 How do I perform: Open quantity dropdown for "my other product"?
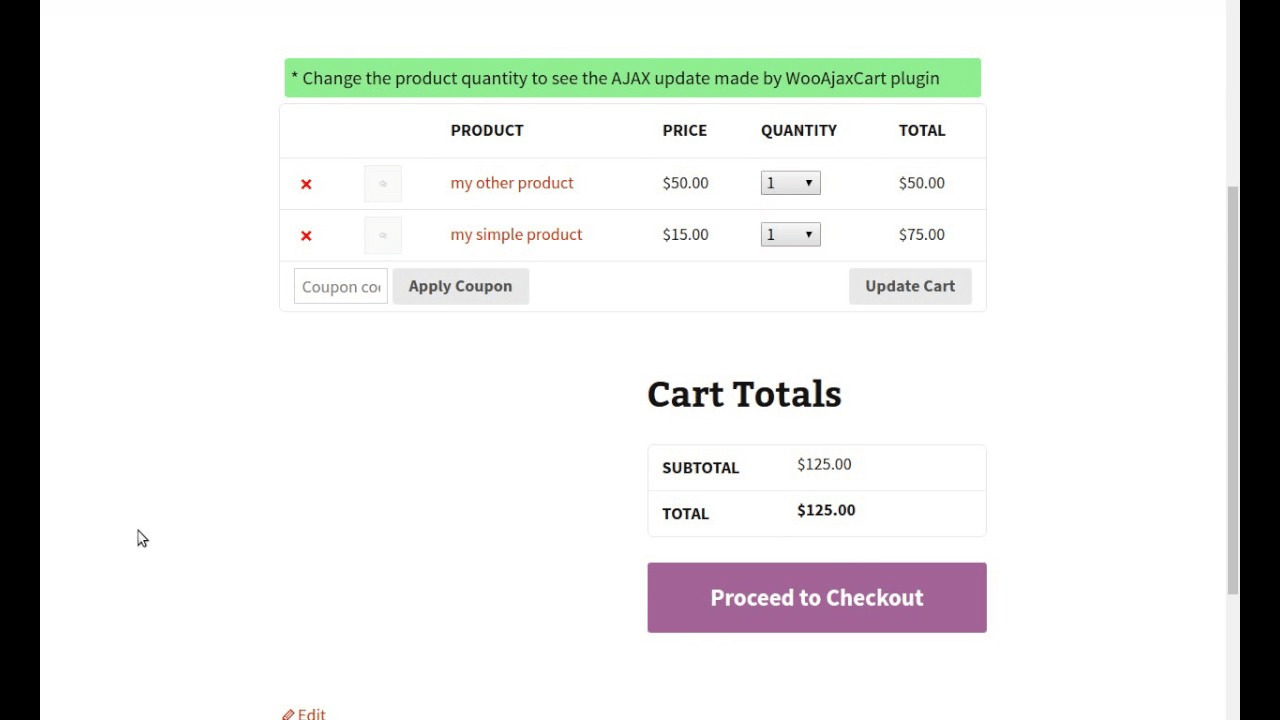[x=790, y=182]
